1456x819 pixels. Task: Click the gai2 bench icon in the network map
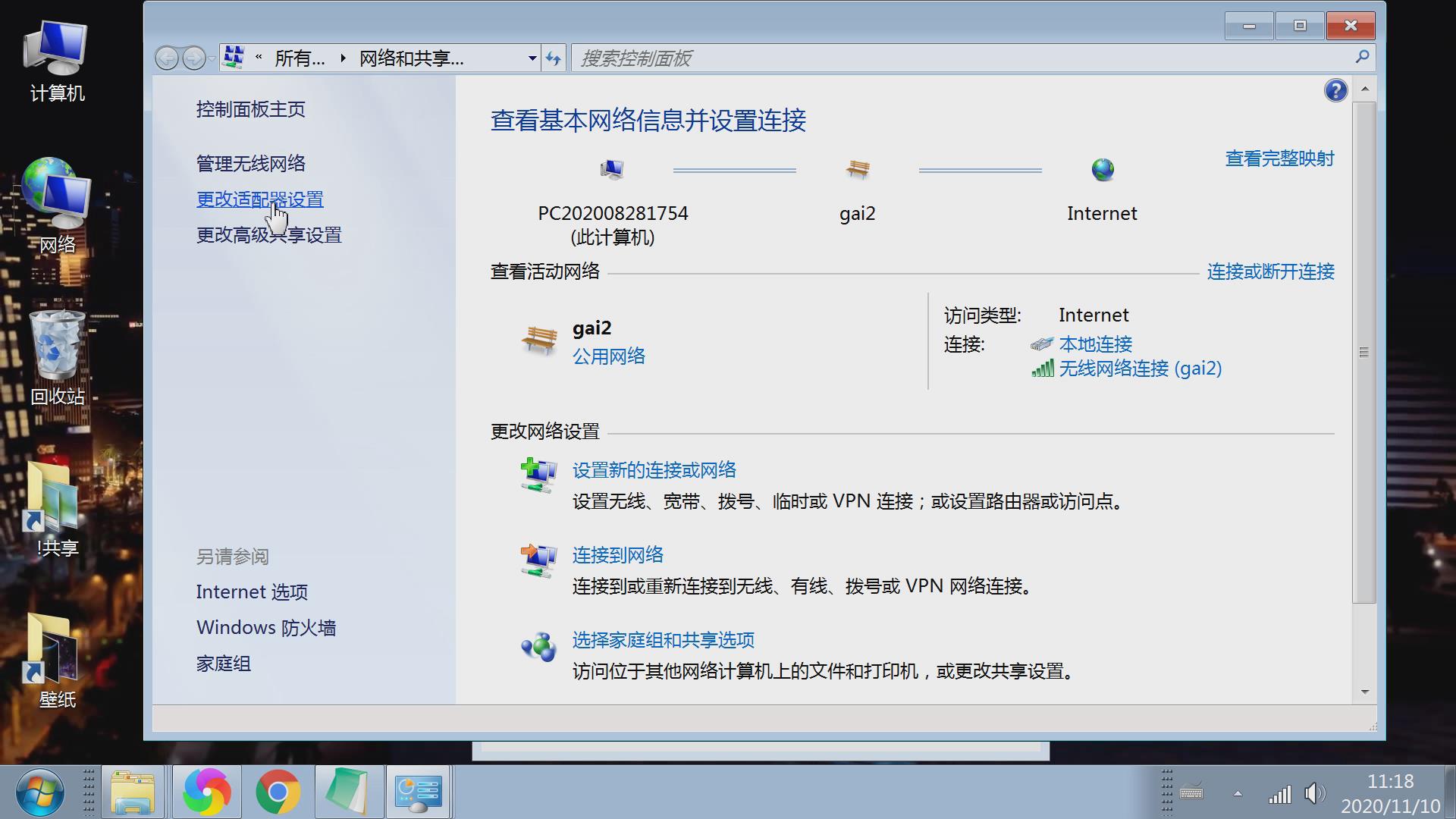click(858, 168)
